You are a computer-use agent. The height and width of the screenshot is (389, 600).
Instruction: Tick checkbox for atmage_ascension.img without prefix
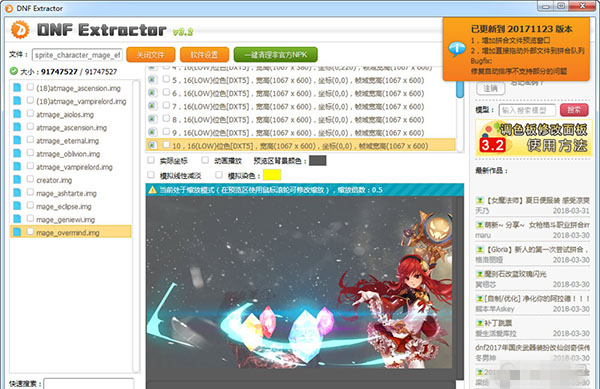(x=30, y=127)
